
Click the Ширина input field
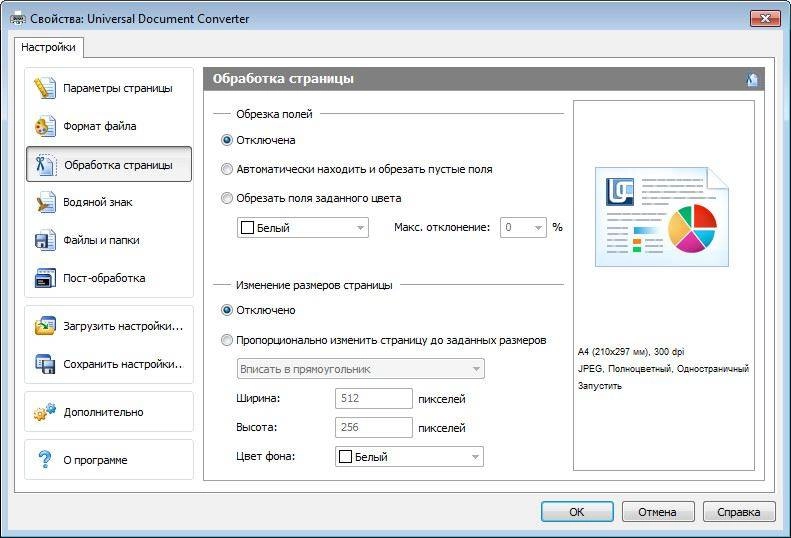tap(374, 398)
